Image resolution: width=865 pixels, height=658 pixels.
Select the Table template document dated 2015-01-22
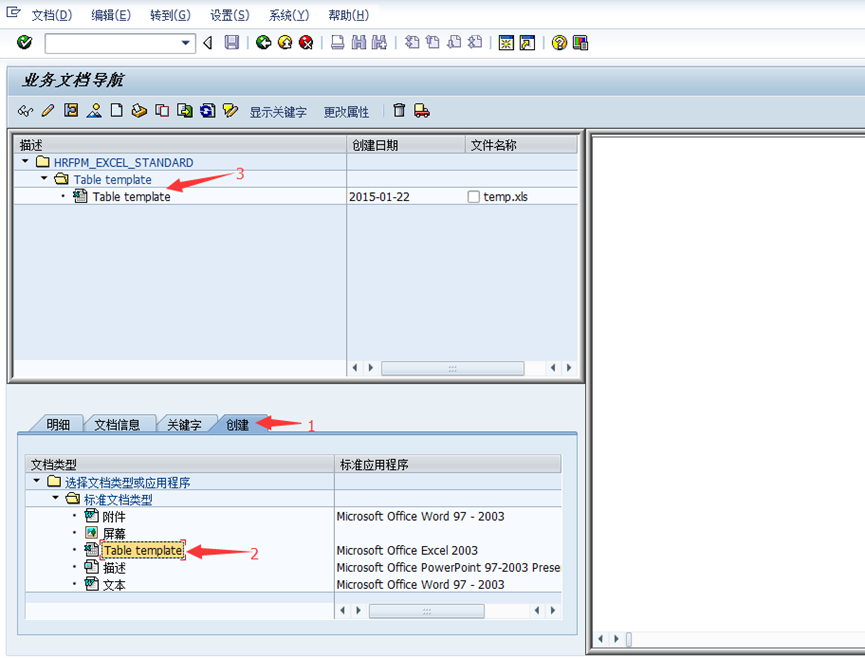pyautogui.click(x=131, y=196)
